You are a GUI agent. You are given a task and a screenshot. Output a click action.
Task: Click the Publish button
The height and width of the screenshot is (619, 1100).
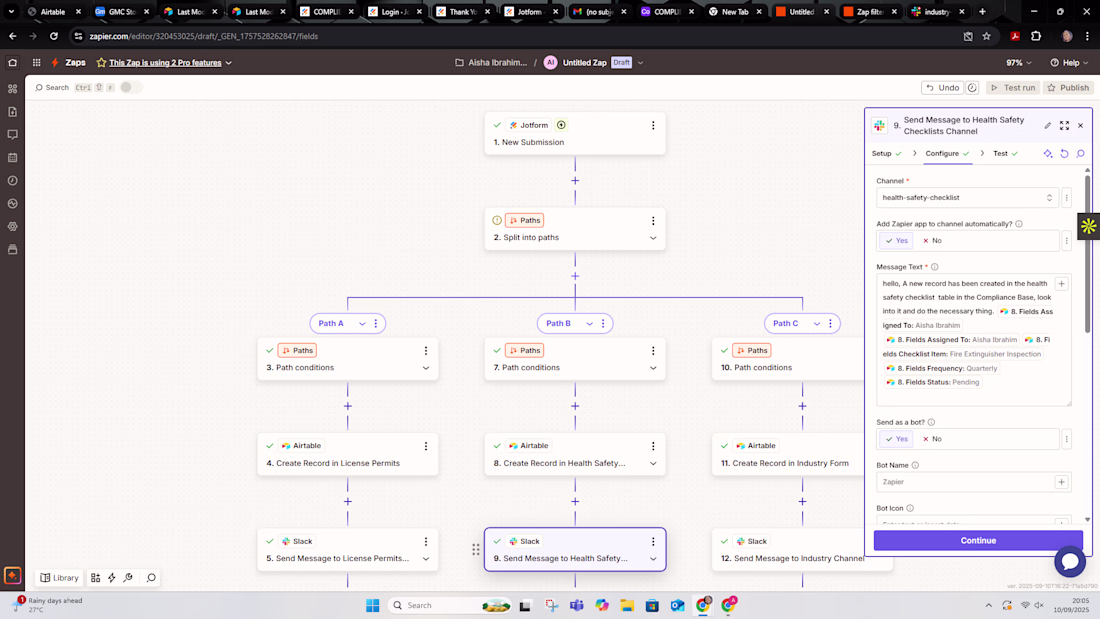pyautogui.click(x=1068, y=88)
